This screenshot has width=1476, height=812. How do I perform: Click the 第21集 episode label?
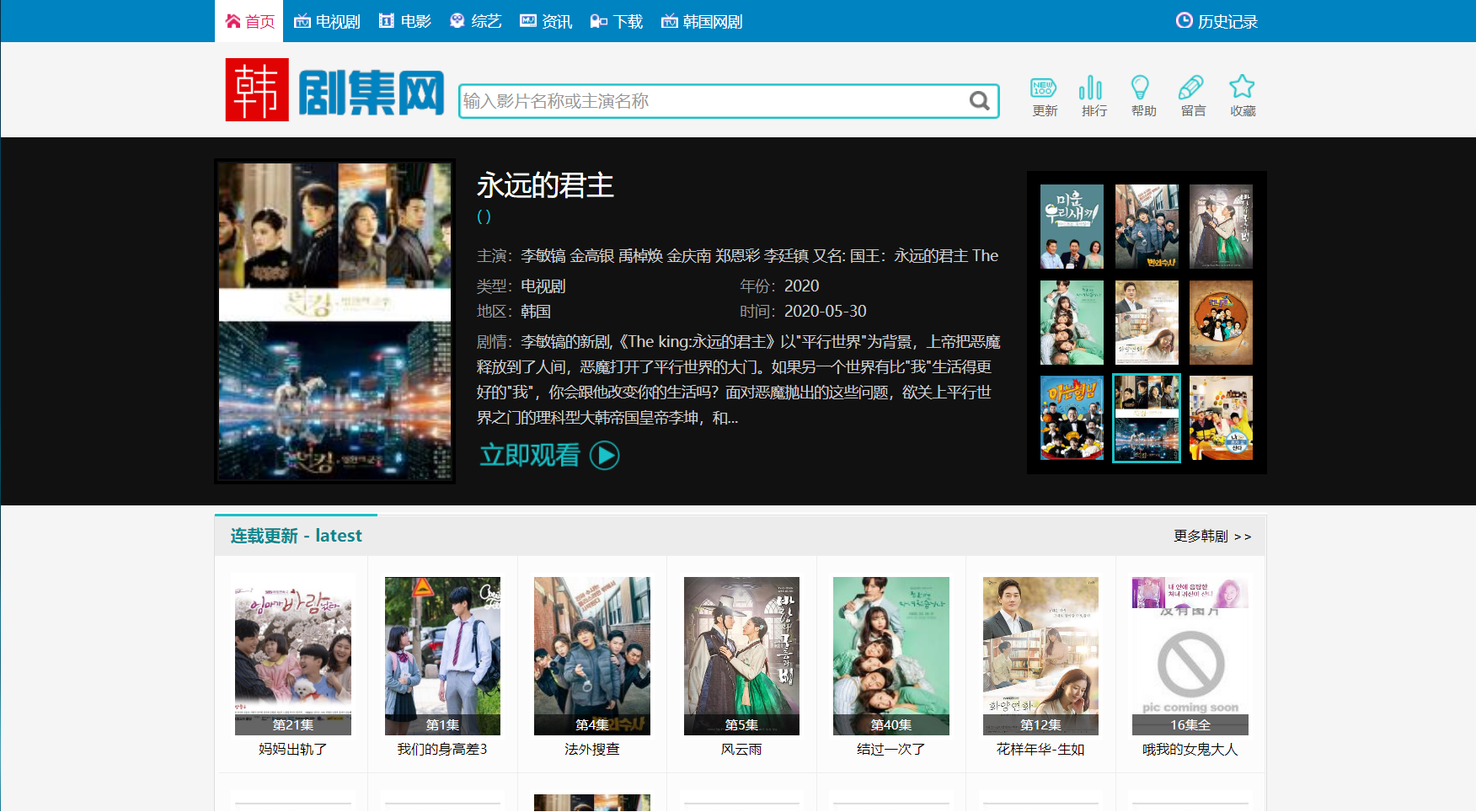pos(292,724)
